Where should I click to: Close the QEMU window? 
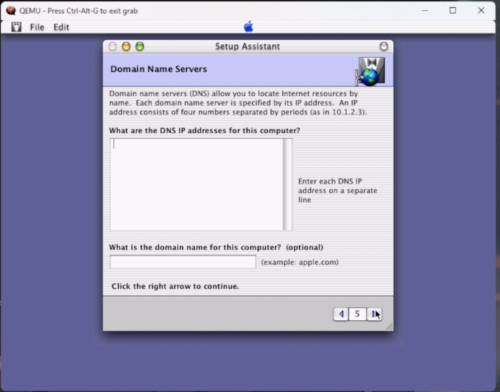click(x=481, y=10)
